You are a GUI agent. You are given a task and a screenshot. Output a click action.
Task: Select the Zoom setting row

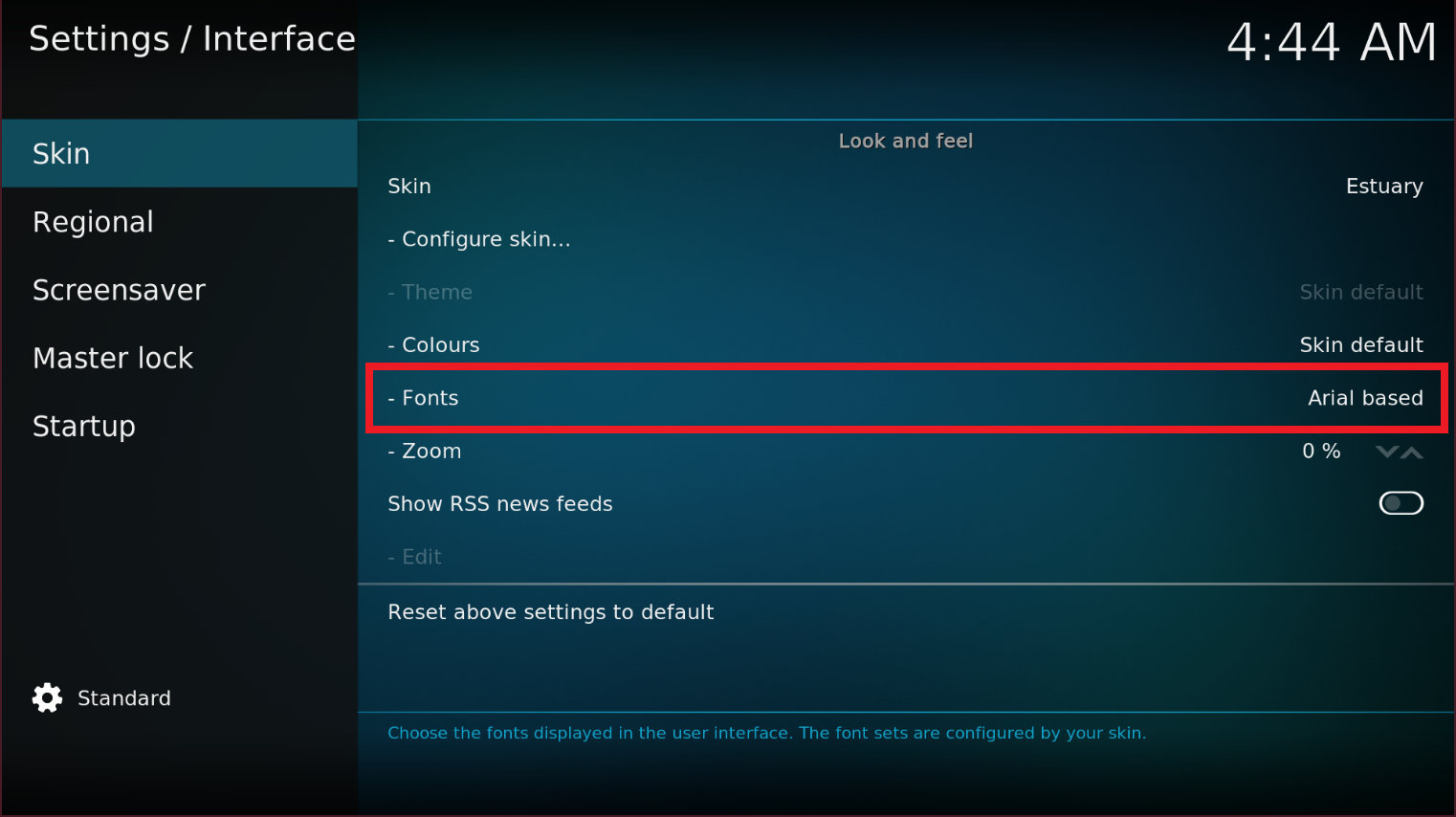905,451
